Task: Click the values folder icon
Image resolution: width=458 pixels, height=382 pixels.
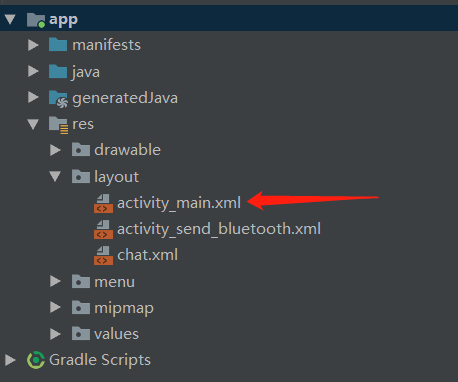Action: (81, 333)
